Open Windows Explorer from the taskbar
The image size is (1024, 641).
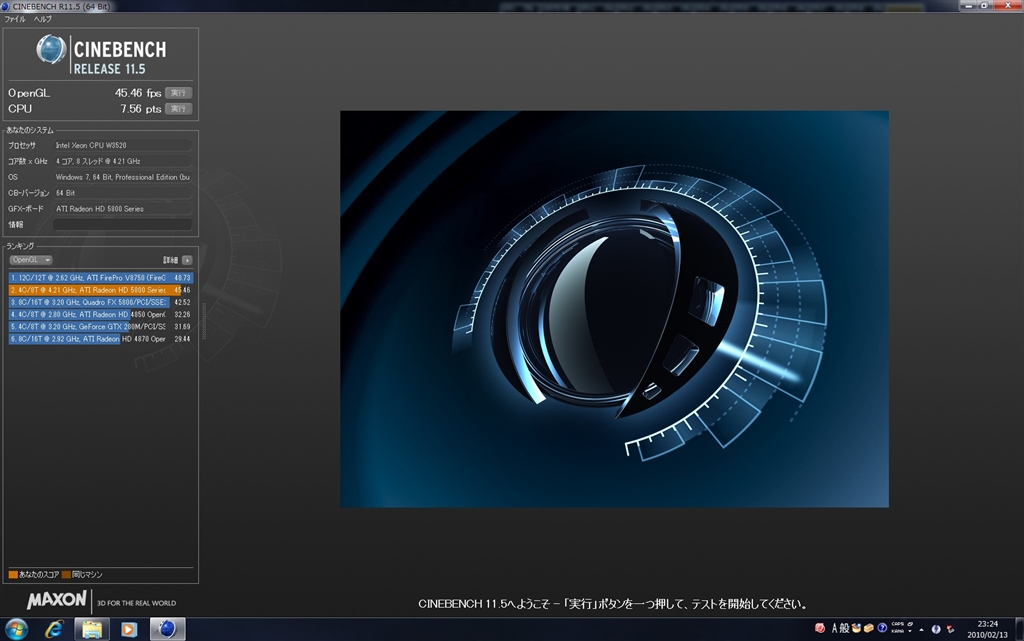pos(92,629)
